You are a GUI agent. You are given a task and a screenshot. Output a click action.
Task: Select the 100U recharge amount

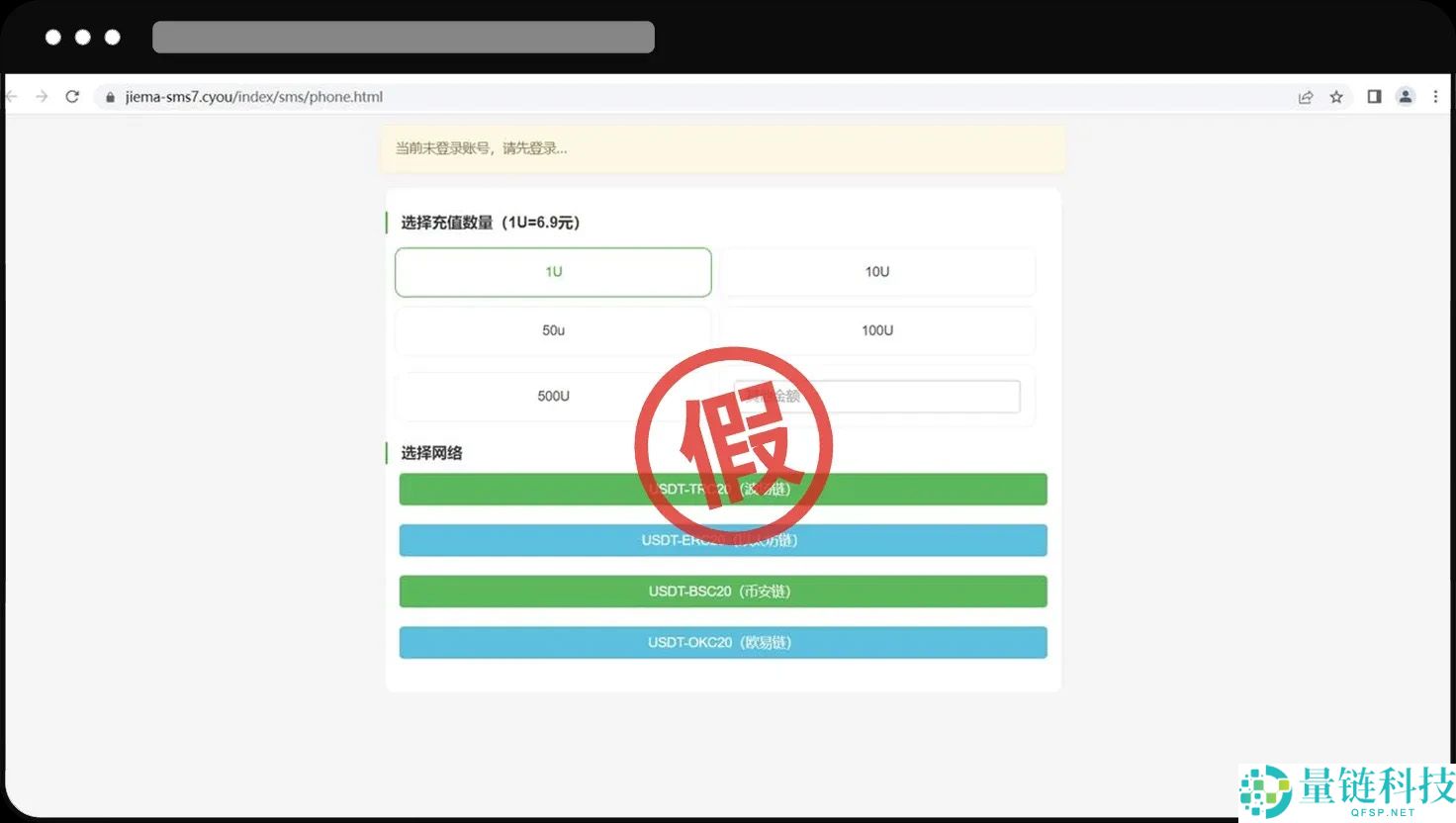pyautogui.click(x=877, y=330)
